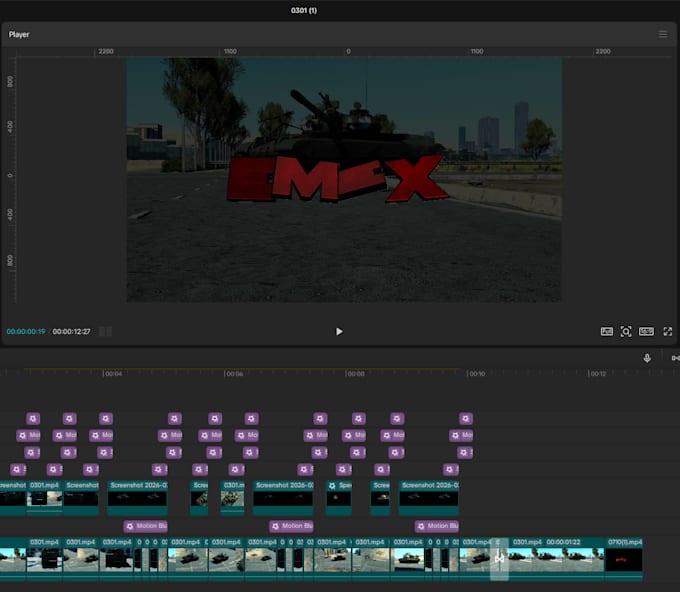Select the overlay 0301.mp4 clip with white thumbnail
The height and width of the screenshot is (592, 680).
pyautogui.click(x=45, y=497)
